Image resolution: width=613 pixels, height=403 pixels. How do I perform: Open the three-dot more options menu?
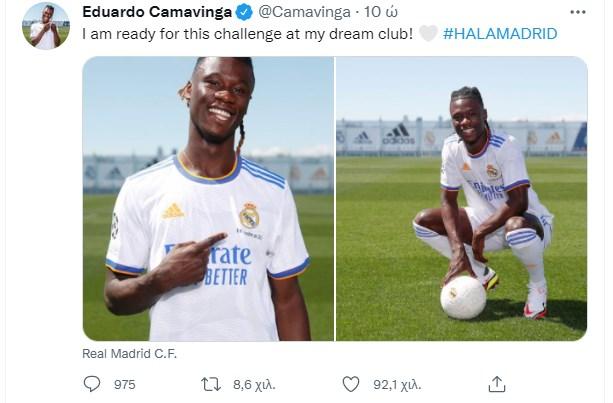pos(577,12)
